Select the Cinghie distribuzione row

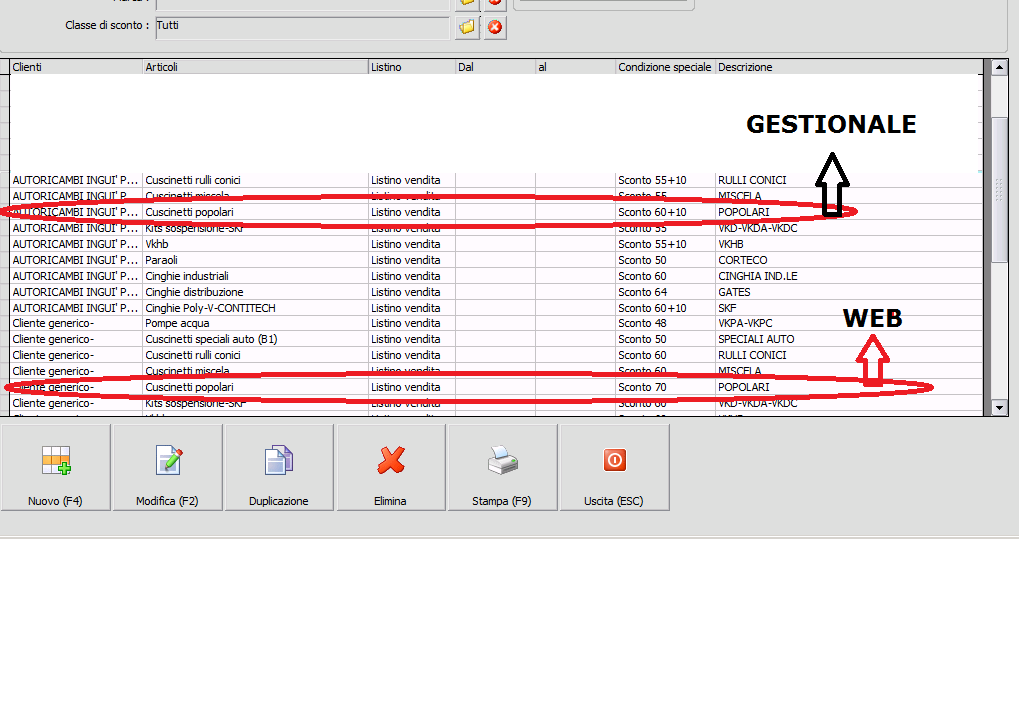click(x=496, y=292)
